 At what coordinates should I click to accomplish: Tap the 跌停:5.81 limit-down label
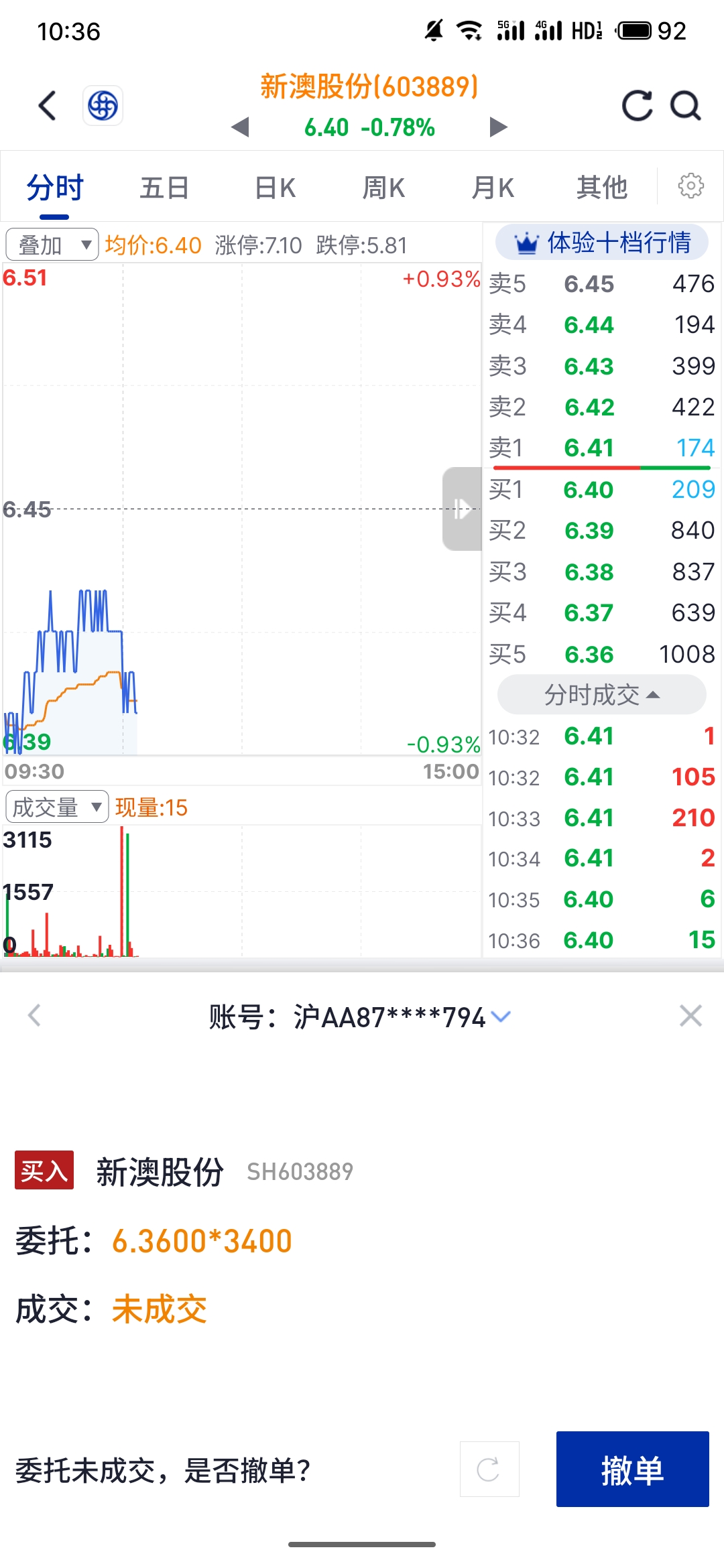(x=362, y=245)
